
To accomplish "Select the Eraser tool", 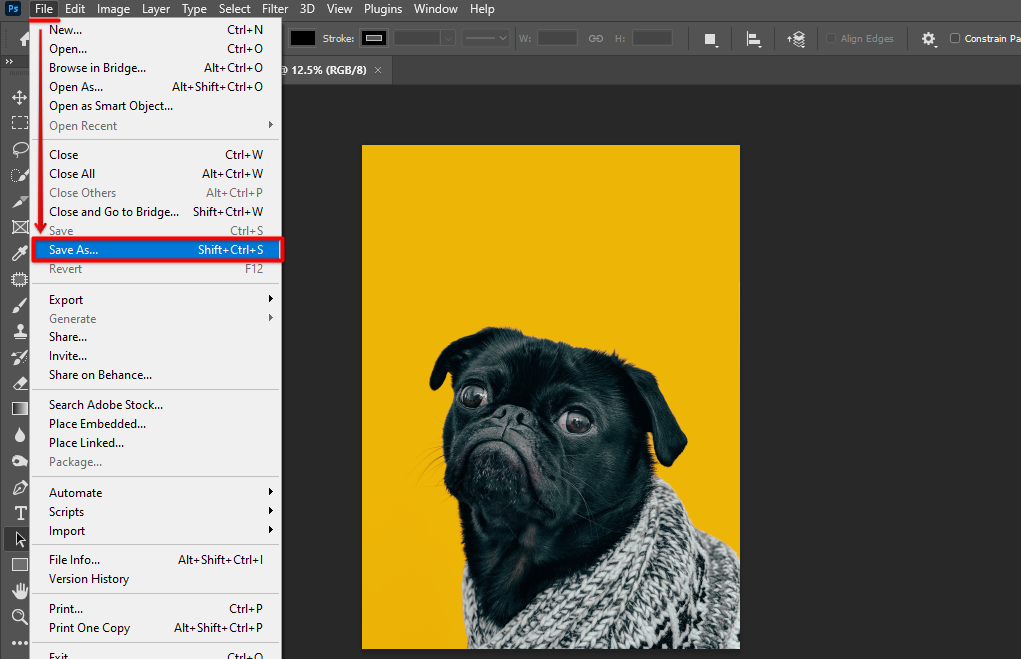I will pos(19,383).
